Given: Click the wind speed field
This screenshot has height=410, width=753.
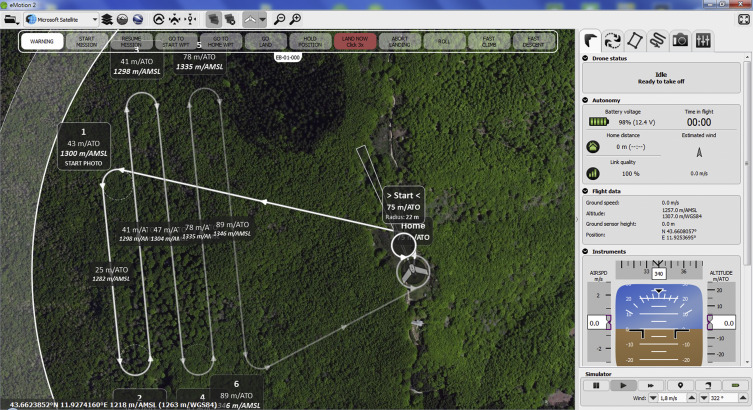Looking at the screenshot, I should (664, 399).
